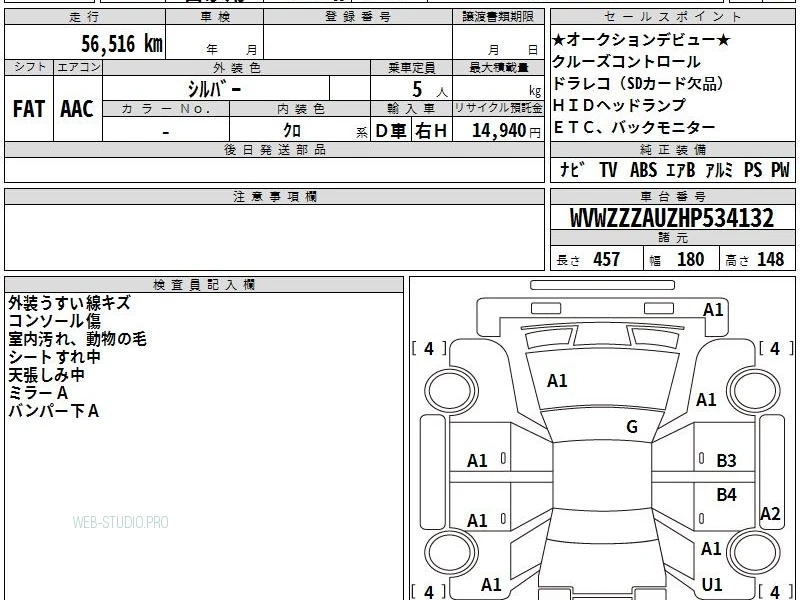The image size is (800, 600).
Task: Click the 輸入車 header
Action: [x=411, y=109]
